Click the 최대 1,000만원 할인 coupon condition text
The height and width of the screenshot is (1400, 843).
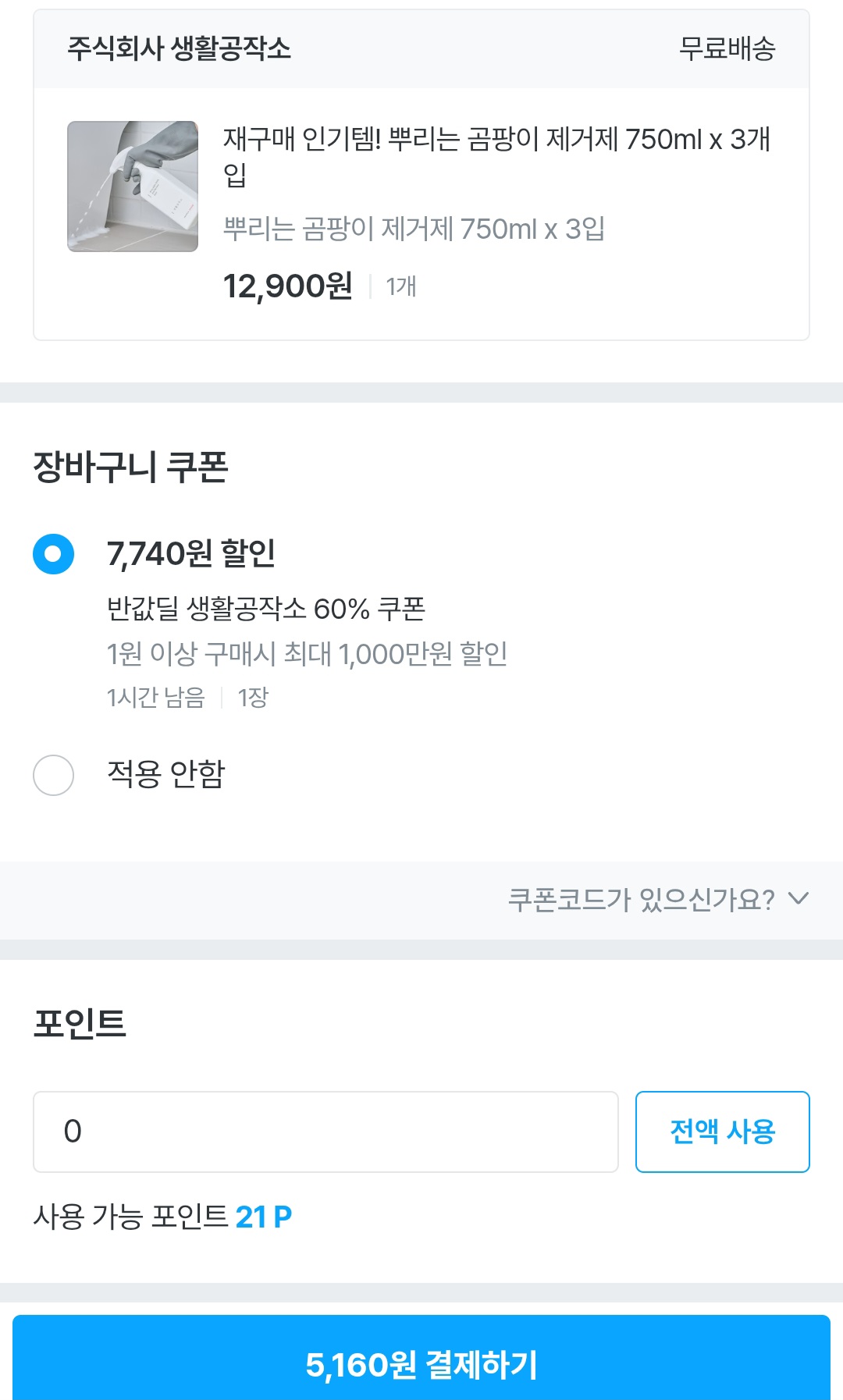point(307,654)
